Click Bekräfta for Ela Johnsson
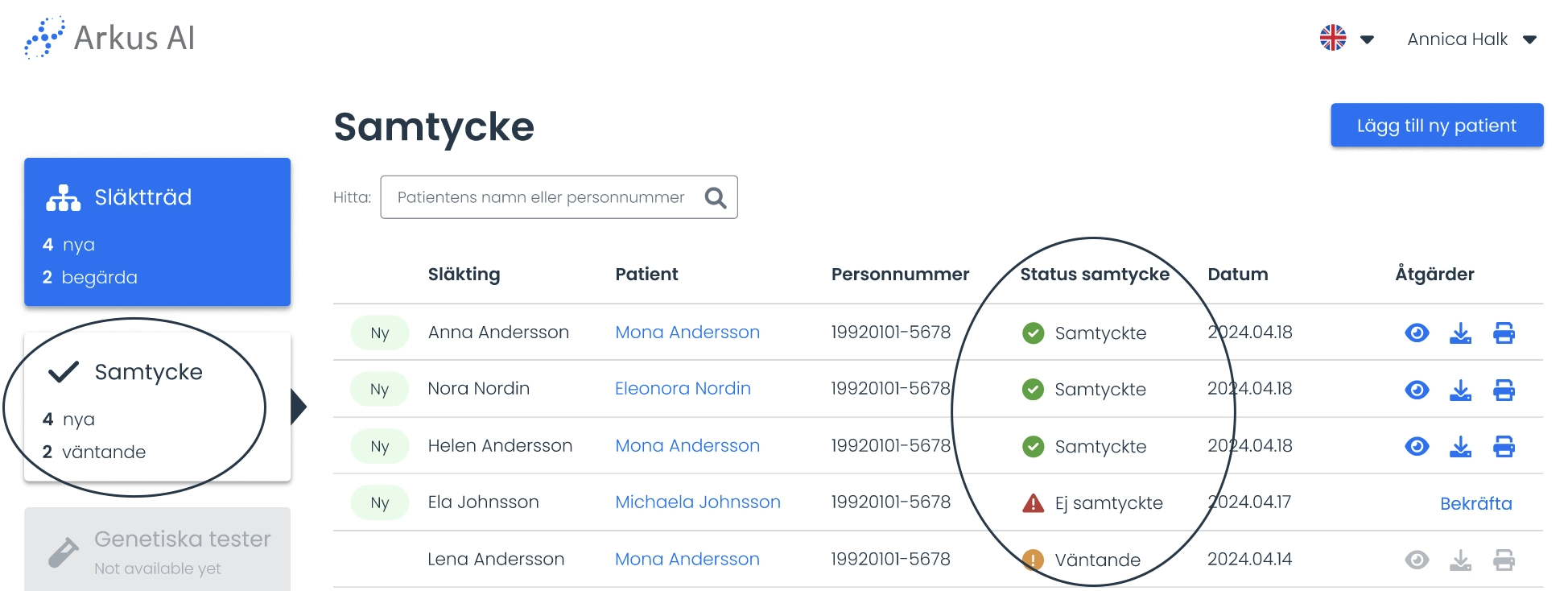This screenshot has height=591, width=1568. [1475, 504]
